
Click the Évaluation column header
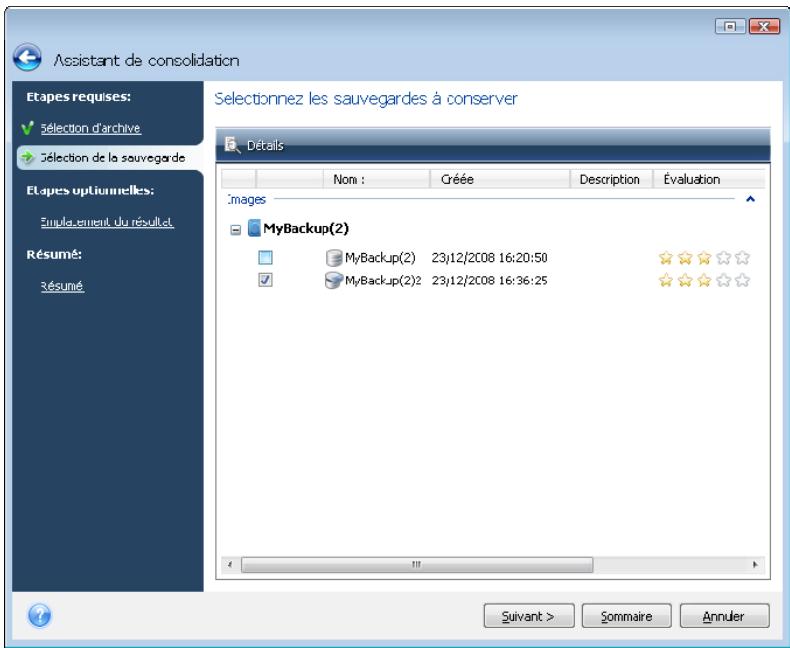pyautogui.click(x=709, y=179)
